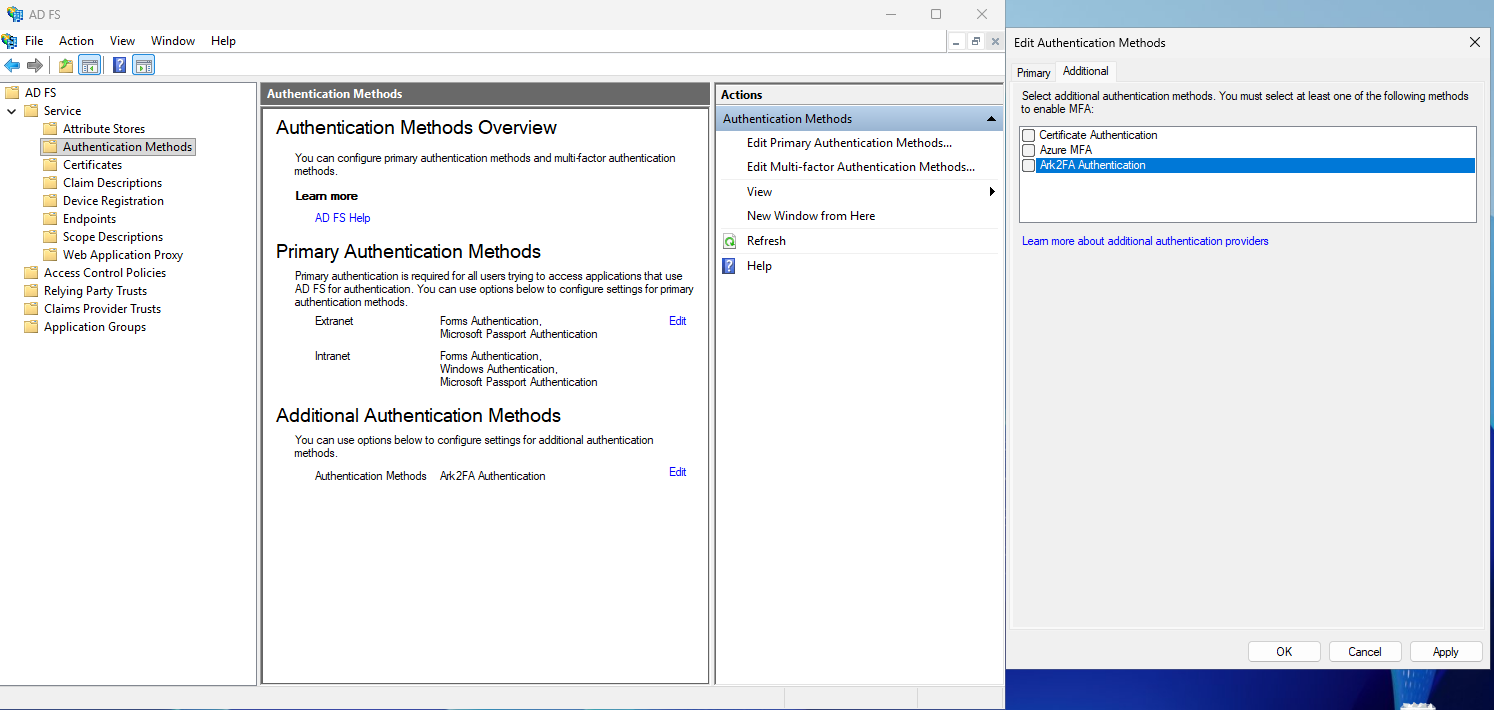Image resolution: width=1494 pixels, height=710 pixels.
Task: Switch to the Primary tab
Action: coord(1033,73)
